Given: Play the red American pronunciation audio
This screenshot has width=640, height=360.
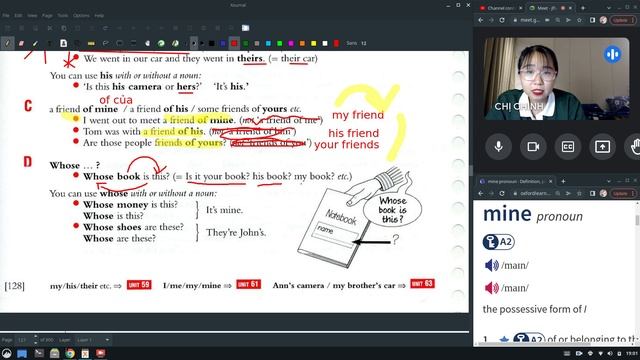Looking at the screenshot, I should pos(491,288).
